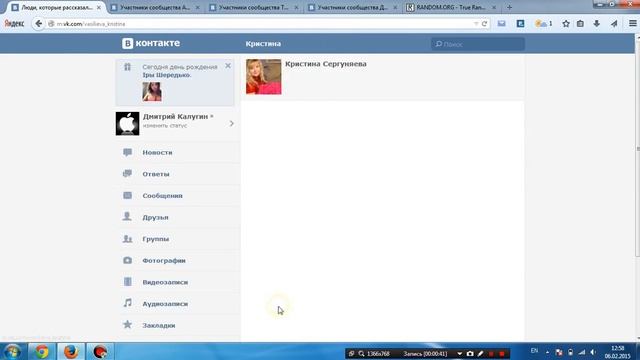Open the Windows Start button
This screenshot has width=640, height=360.
click(x=12, y=351)
